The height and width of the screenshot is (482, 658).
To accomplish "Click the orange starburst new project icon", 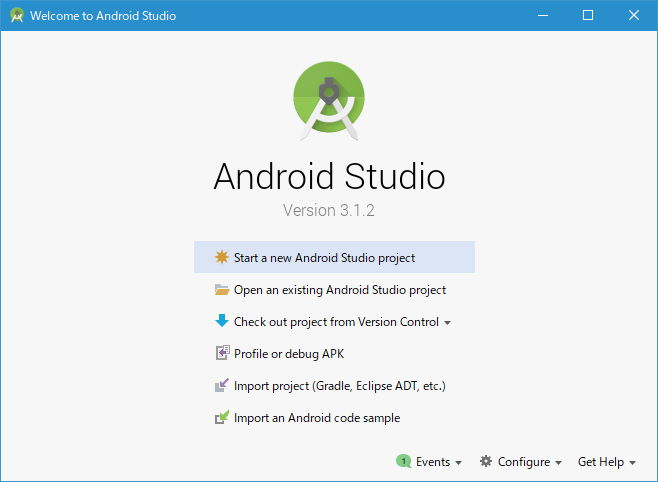I will click(222, 257).
